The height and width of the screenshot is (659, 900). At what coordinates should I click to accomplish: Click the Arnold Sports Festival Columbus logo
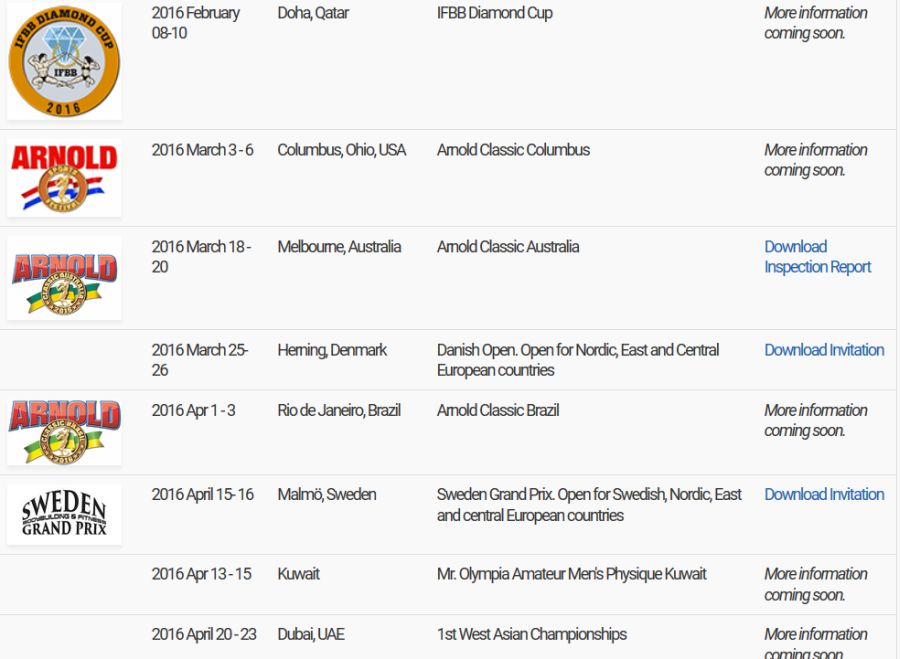click(x=64, y=178)
